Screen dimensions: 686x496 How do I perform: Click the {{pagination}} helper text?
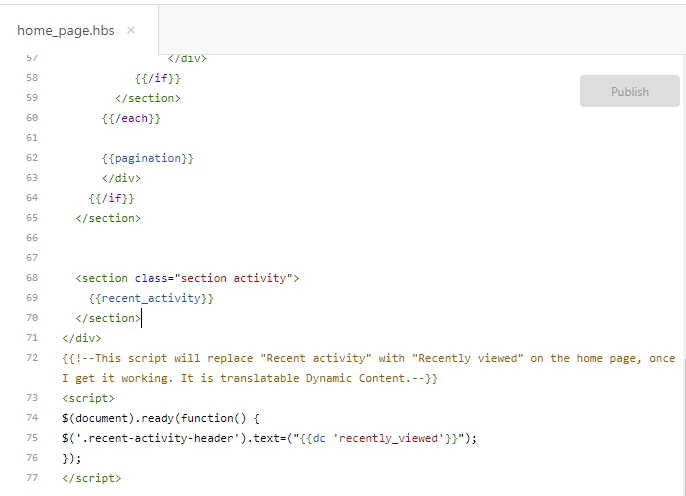147,158
